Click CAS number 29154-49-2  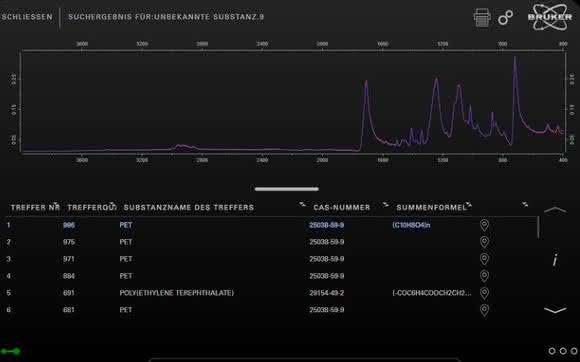point(327,293)
